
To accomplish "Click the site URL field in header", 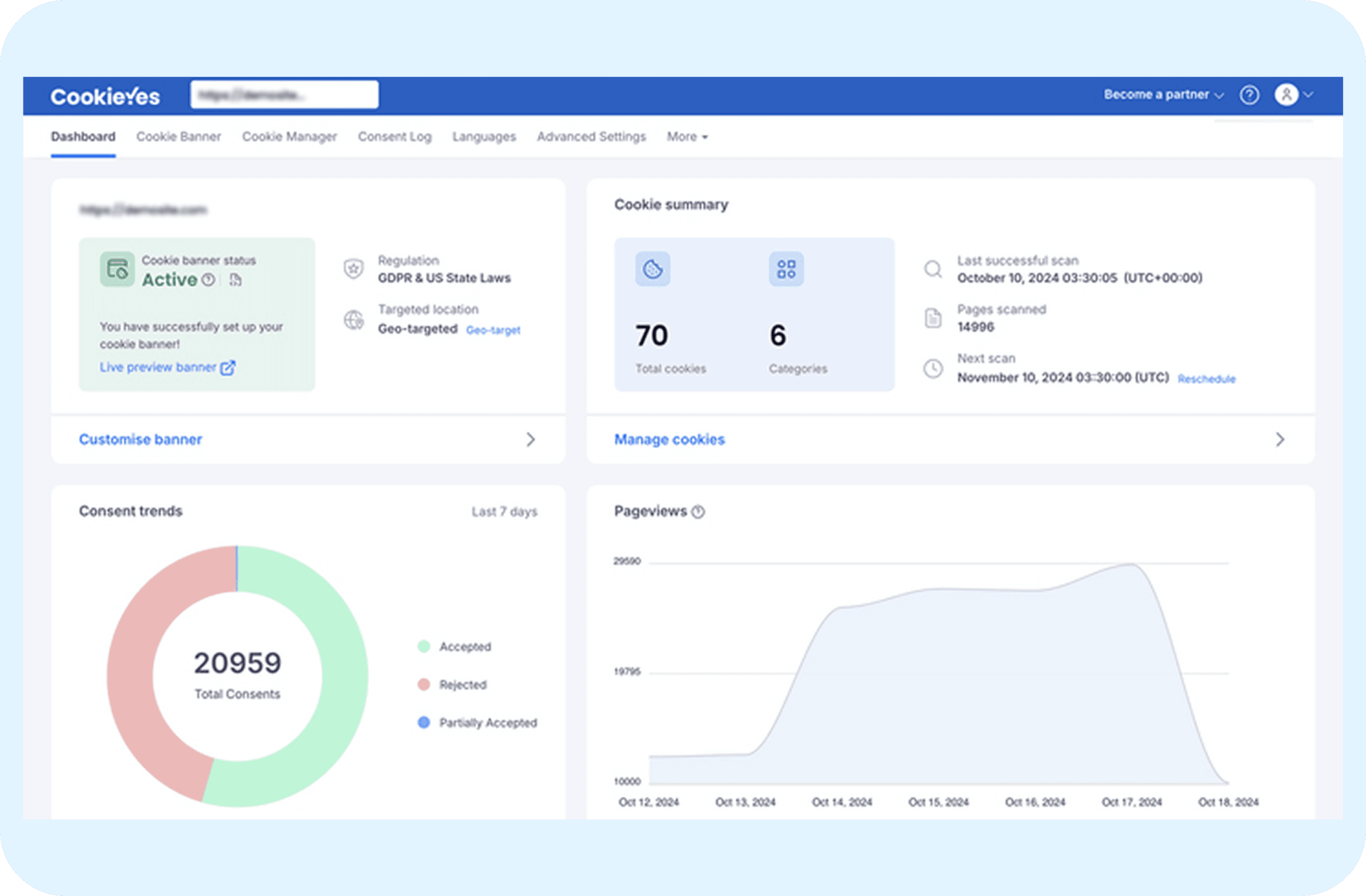I will (x=284, y=94).
